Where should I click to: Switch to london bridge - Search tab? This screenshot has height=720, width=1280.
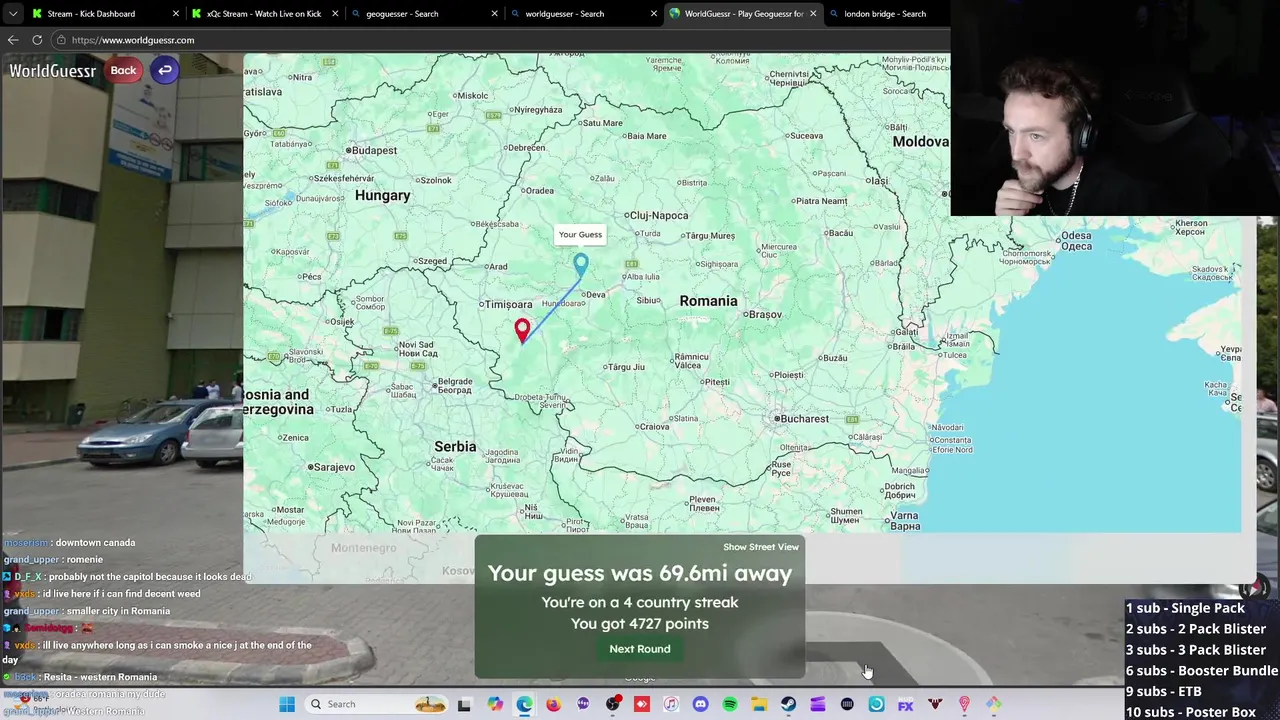[x=885, y=14]
